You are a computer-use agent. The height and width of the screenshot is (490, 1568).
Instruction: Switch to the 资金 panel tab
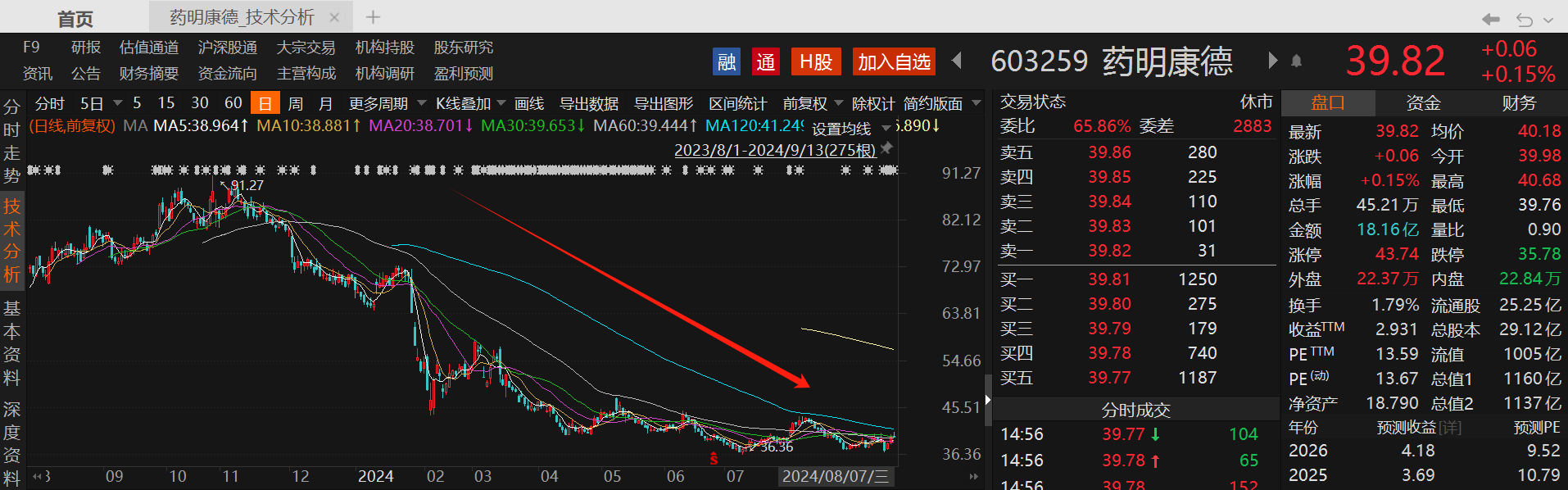pyautogui.click(x=1423, y=102)
